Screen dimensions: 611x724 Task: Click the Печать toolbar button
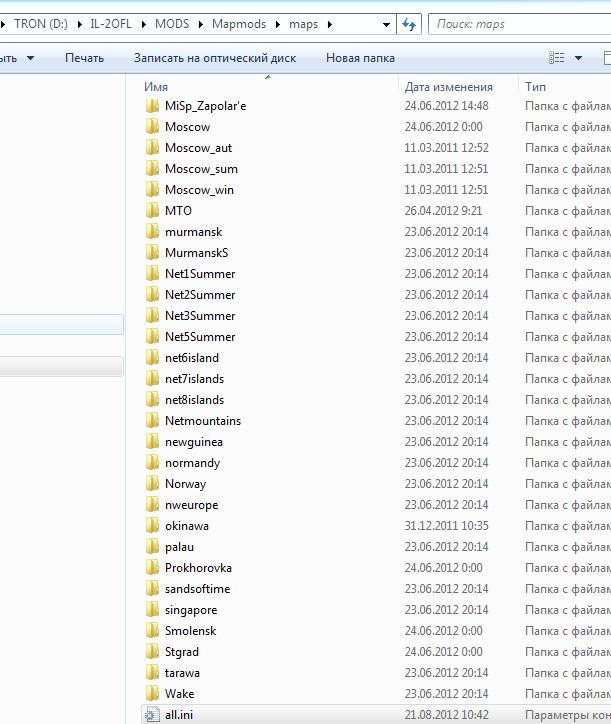pos(85,58)
